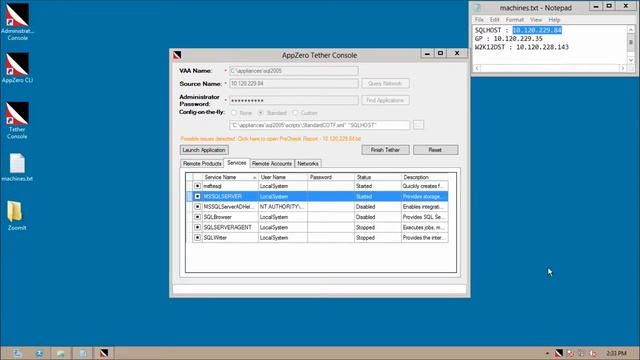The width and height of the screenshot is (640, 360).
Task: Click the Notepad horizontal scrollbar left arrow
Action: 477,68
